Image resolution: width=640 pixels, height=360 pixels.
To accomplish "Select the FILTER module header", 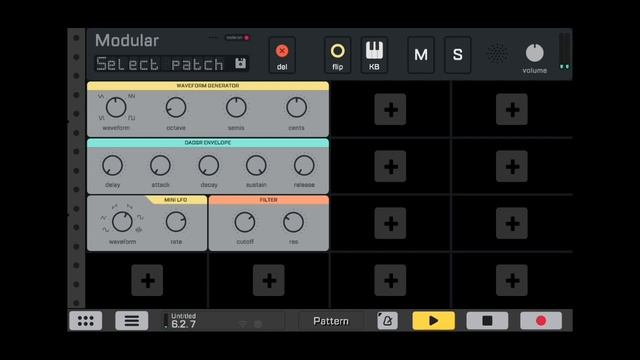I will pos(269,200).
